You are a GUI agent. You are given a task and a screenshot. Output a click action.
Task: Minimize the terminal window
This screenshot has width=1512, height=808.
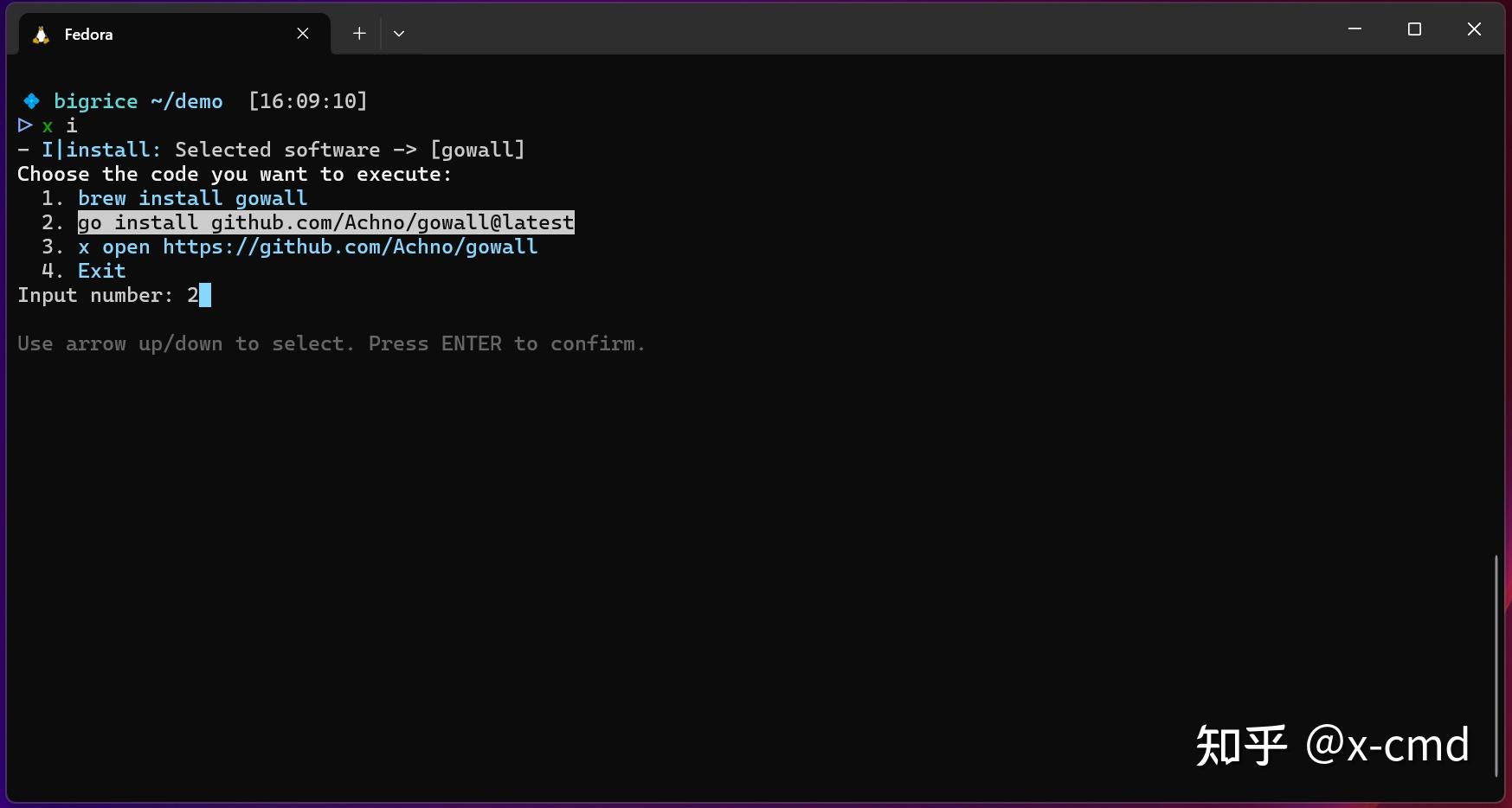(1354, 29)
